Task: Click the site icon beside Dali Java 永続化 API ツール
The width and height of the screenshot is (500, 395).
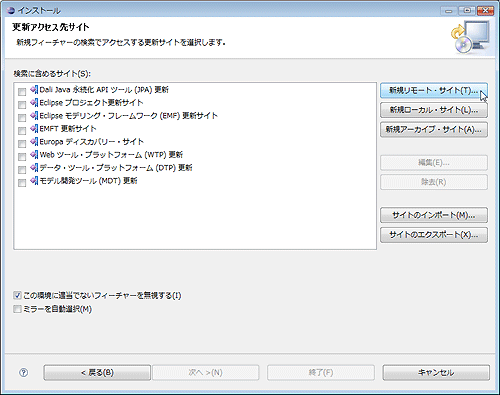Action: tap(34, 90)
